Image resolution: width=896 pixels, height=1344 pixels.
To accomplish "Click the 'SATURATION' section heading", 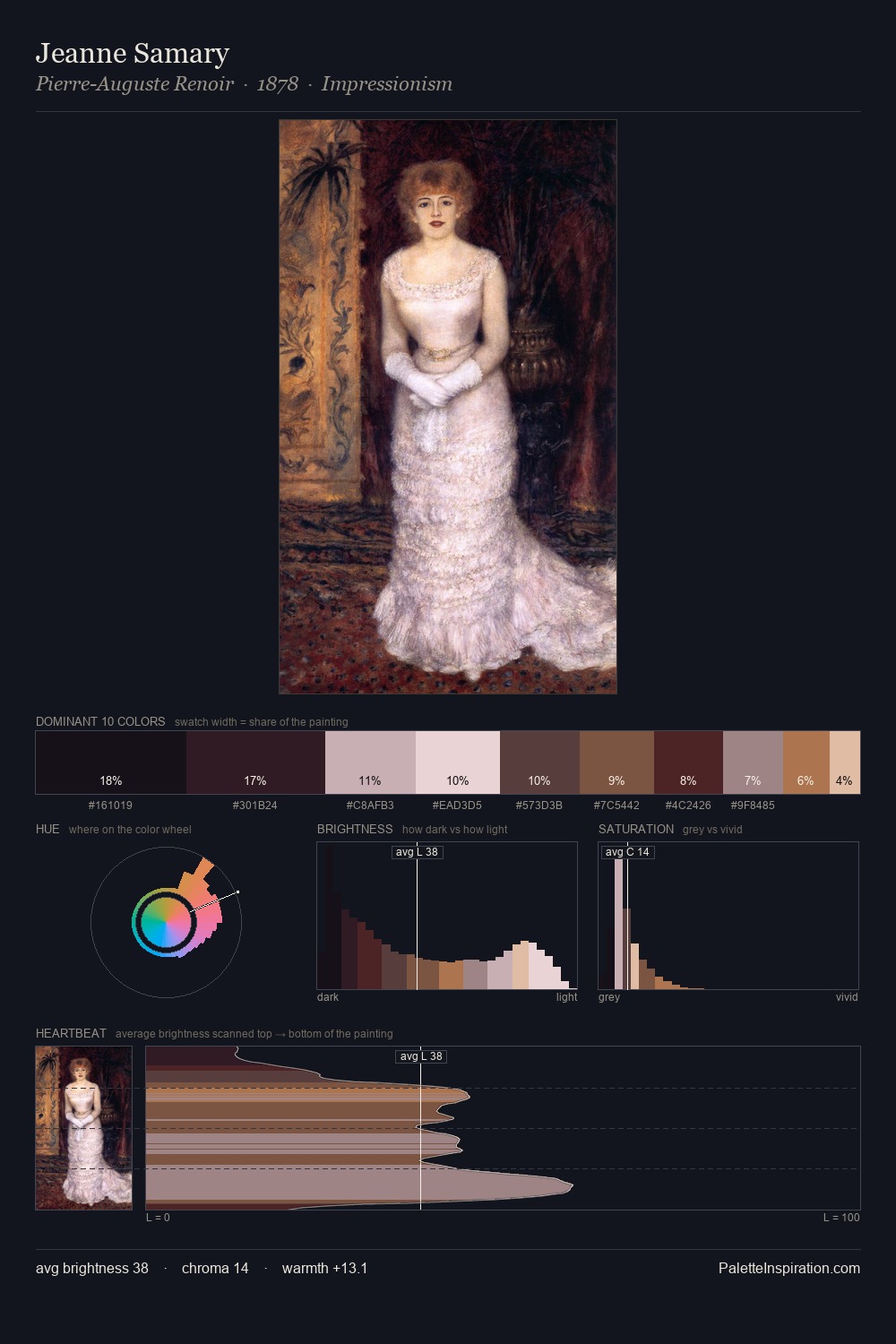I will coord(636,829).
